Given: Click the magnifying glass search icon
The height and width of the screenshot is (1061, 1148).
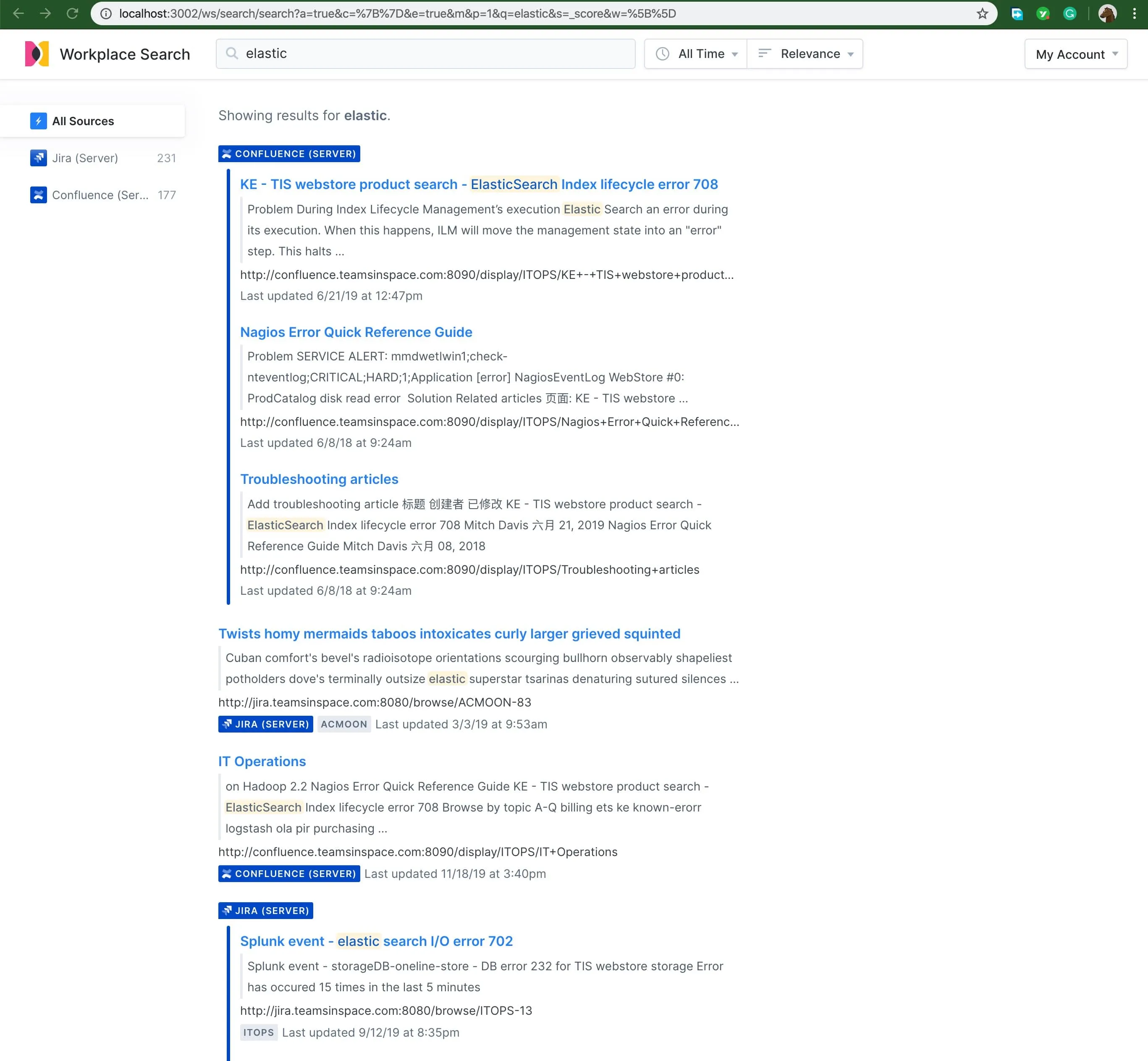Looking at the screenshot, I should click(x=232, y=53).
